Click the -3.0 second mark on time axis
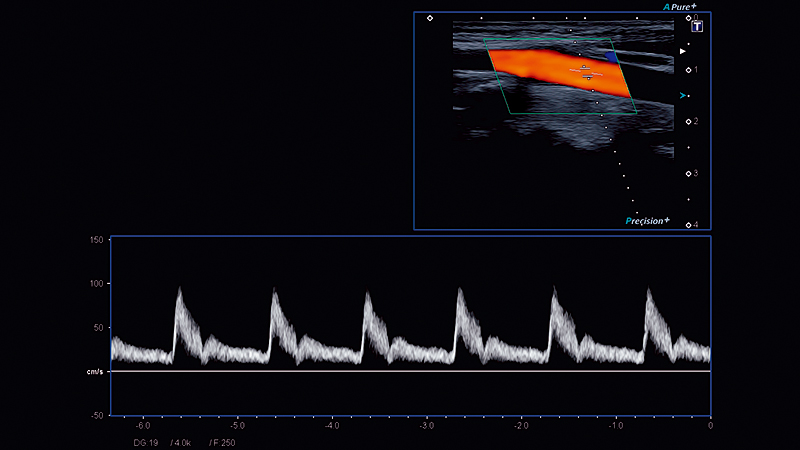Image resolution: width=800 pixels, height=450 pixels. pos(425,426)
